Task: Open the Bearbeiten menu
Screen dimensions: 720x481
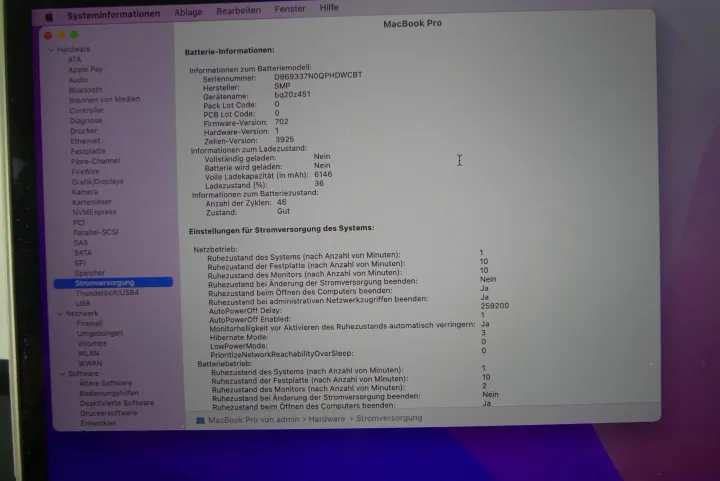Action: [238, 11]
